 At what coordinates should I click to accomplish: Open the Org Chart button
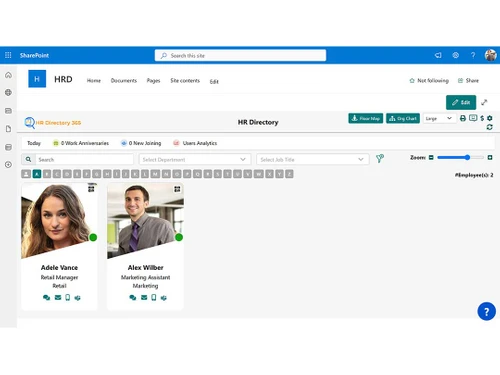tap(403, 118)
